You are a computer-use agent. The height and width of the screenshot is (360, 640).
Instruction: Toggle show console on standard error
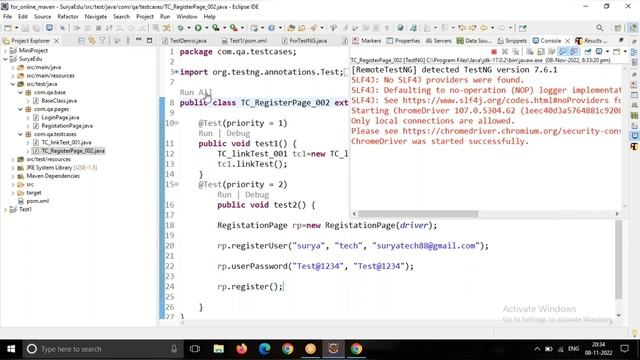[573, 52]
